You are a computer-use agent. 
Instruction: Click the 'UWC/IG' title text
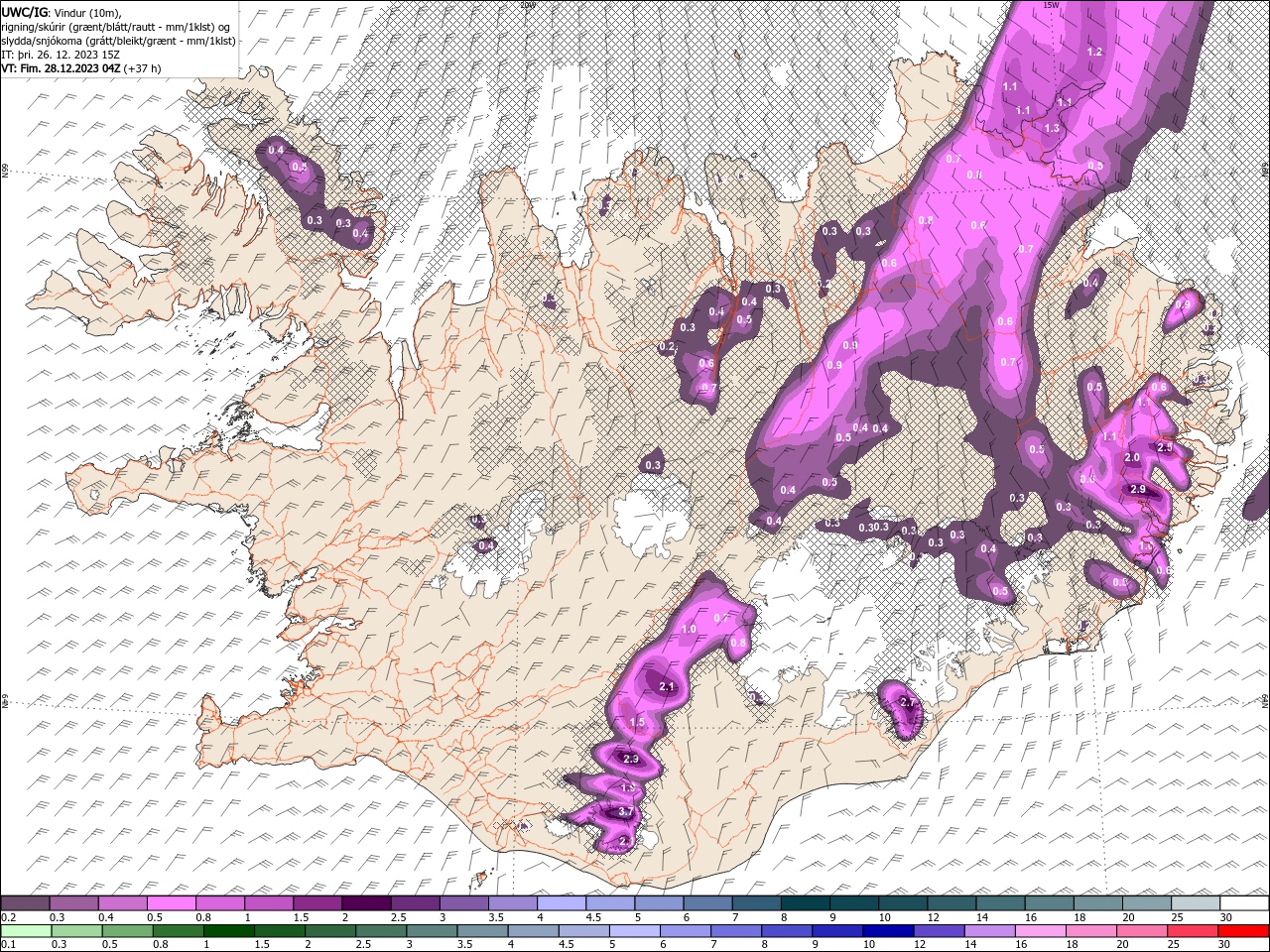pos(24,11)
